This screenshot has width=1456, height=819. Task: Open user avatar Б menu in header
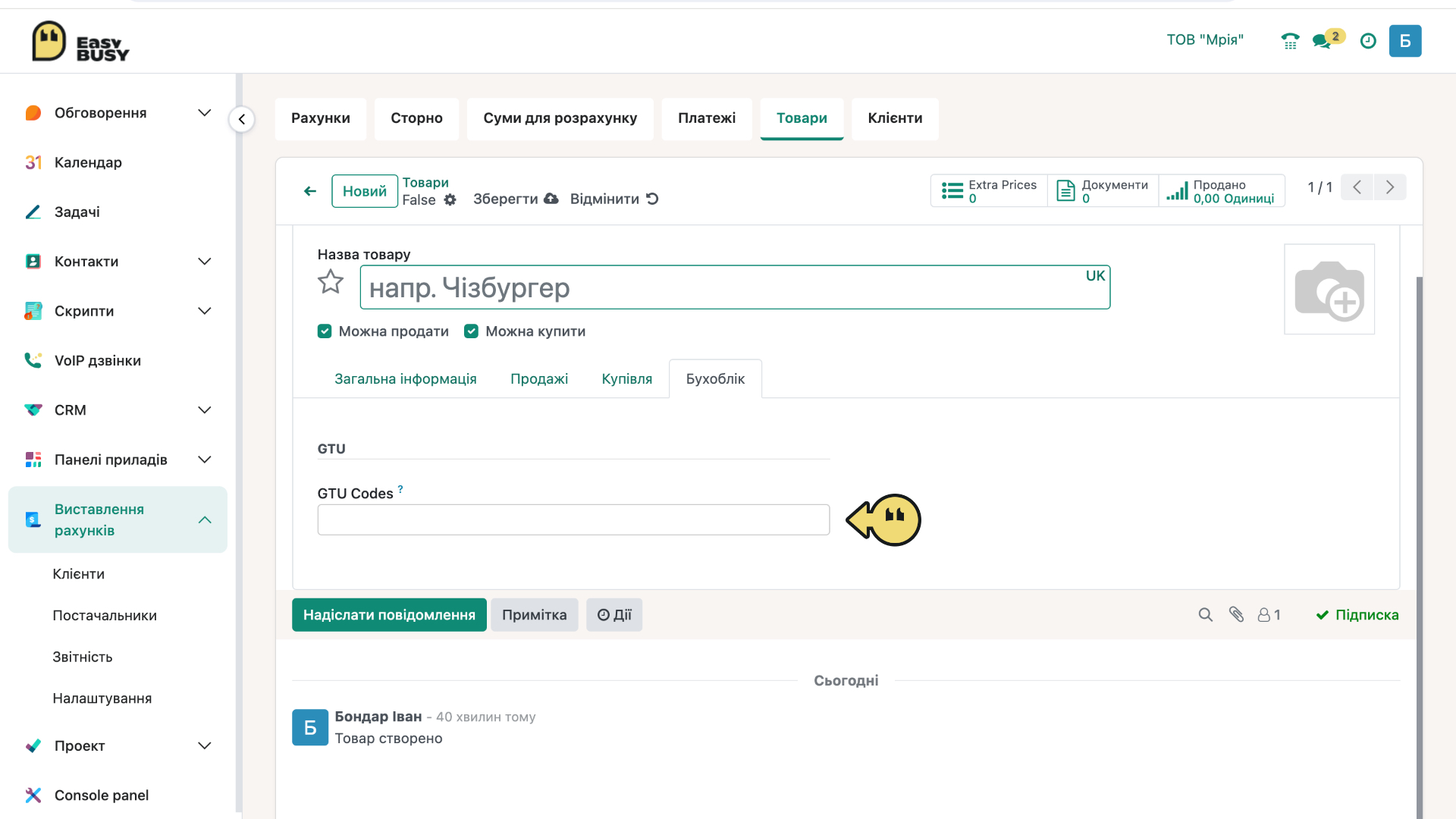tap(1405, 41)
